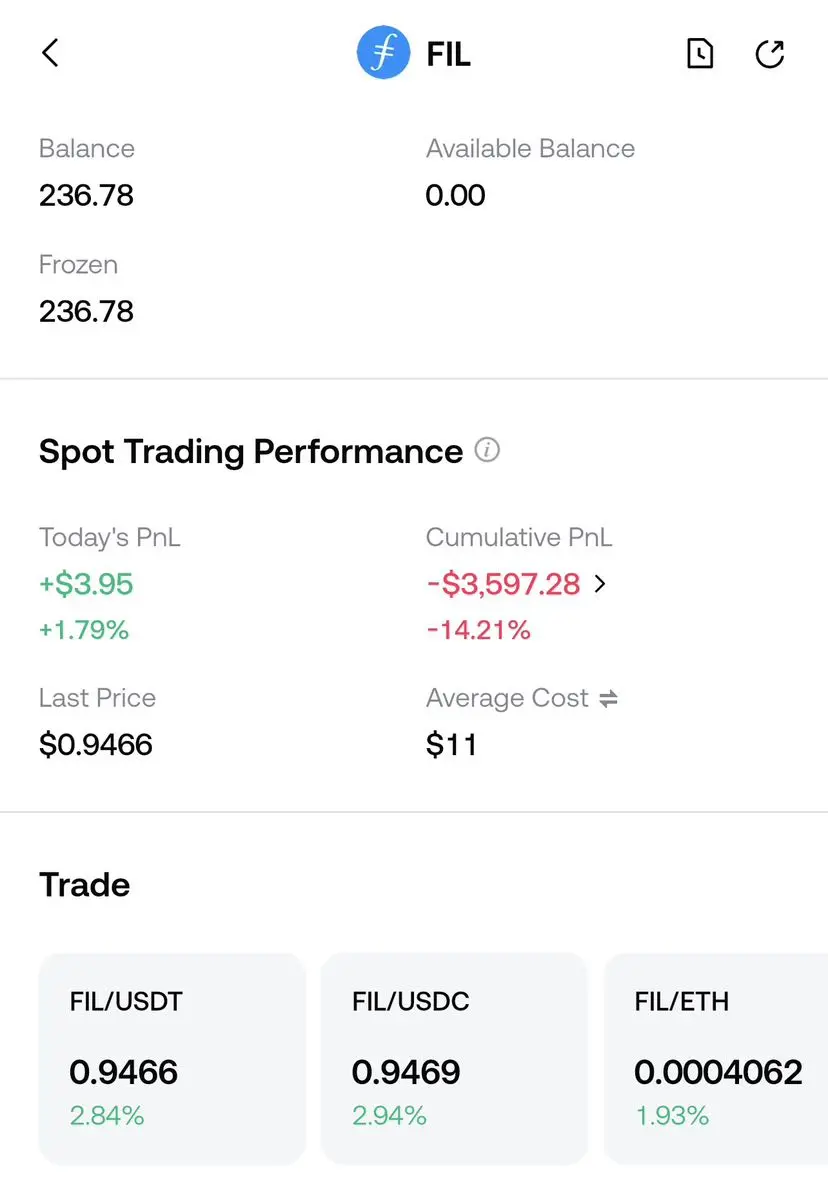The height and width of the screenshot is (1204, 828).
Task: Open the FIL/USDT trading pair card
Action: [171, 1058]
